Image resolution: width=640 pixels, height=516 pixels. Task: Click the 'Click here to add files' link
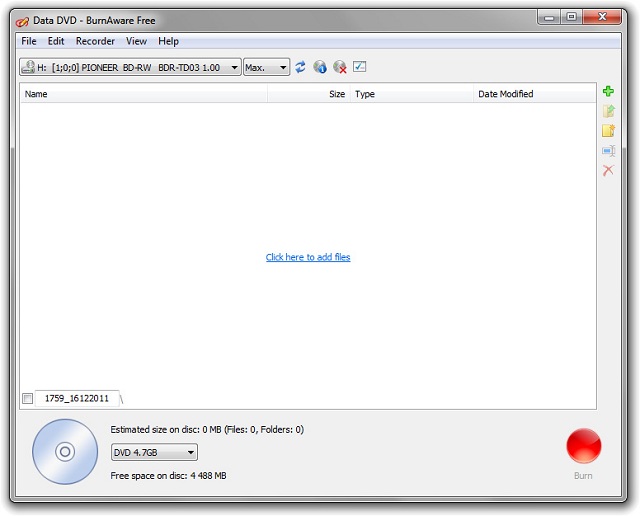point(308,257)
